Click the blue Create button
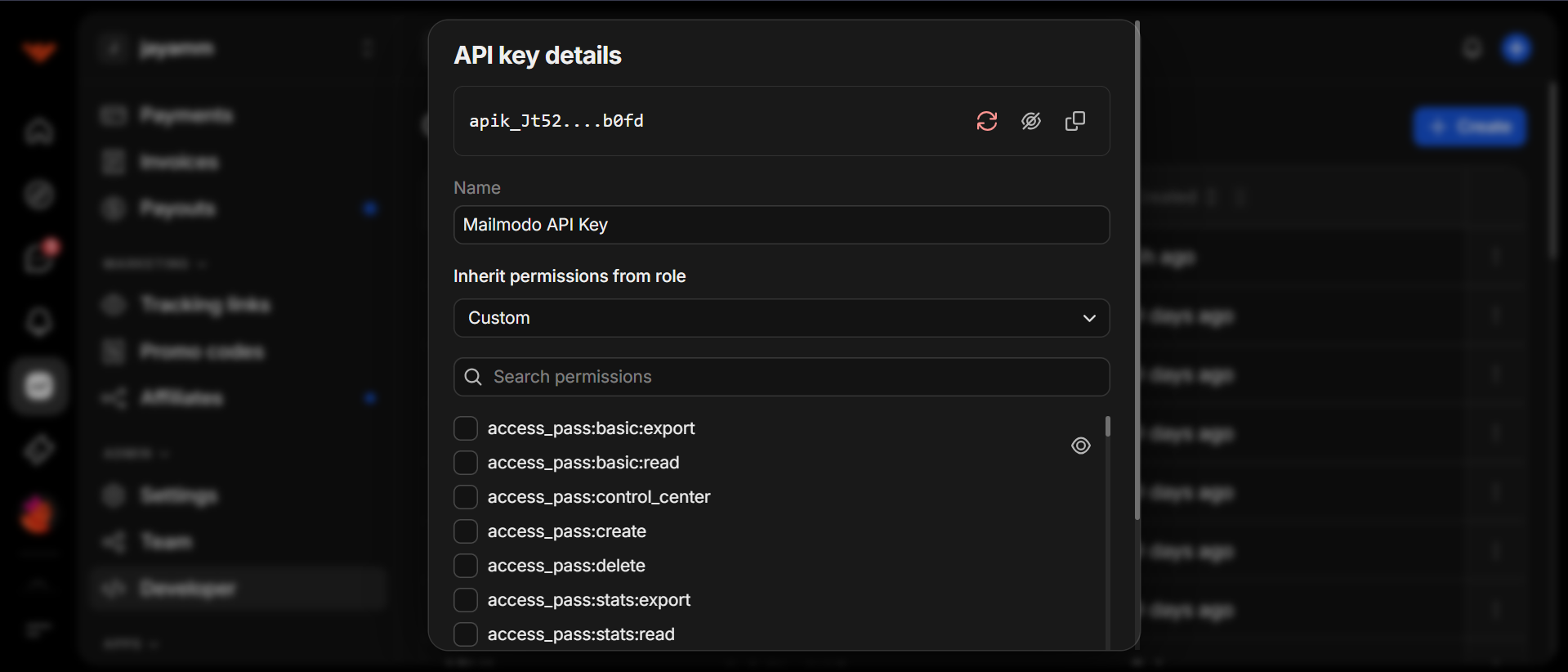This screenshot has height=672, width=1568. 1469,127
